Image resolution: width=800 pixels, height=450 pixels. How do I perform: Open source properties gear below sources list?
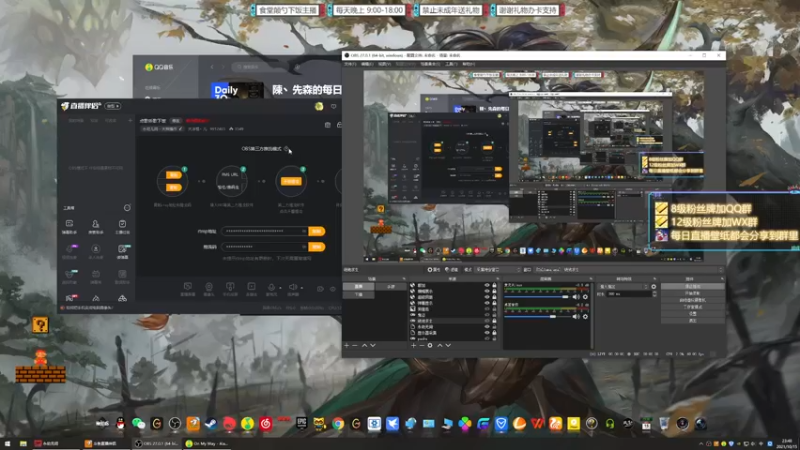click(x=430, y=345)
